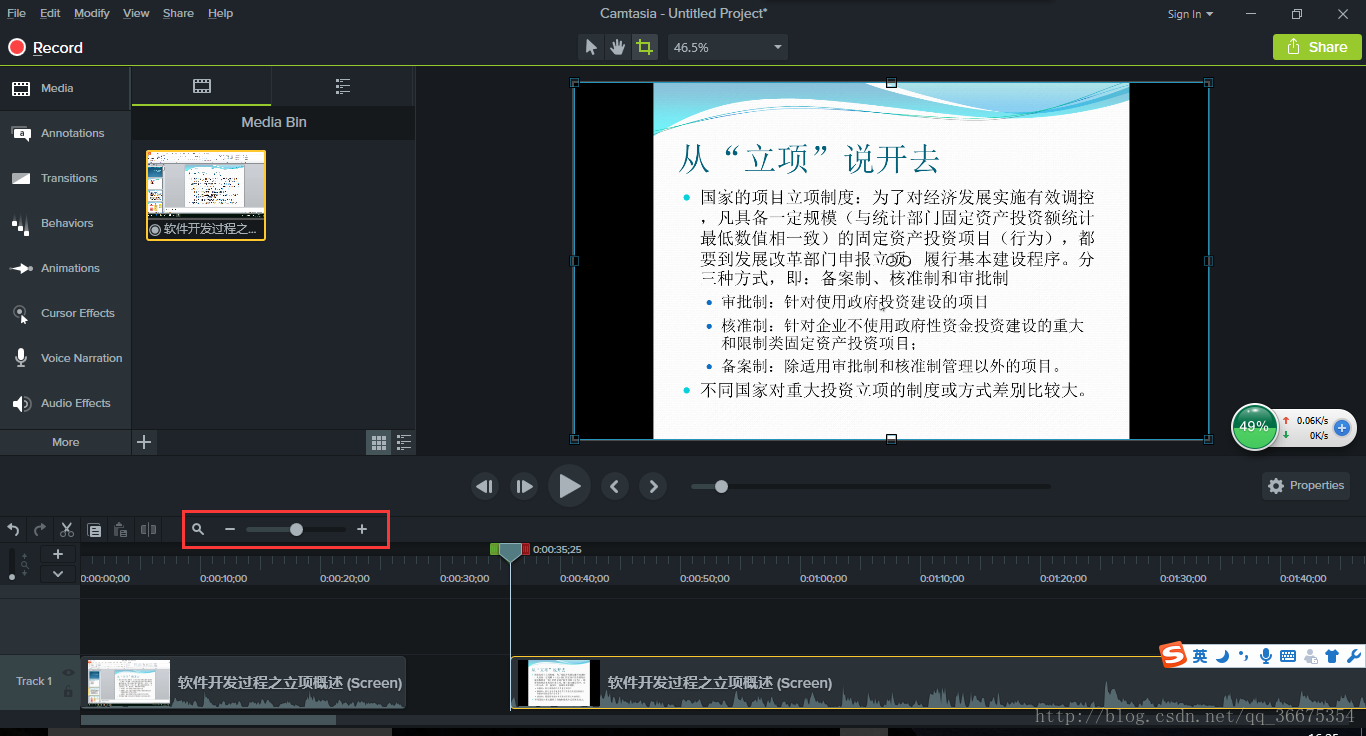Hide Track 1 with eye icon

click(68, 673)
